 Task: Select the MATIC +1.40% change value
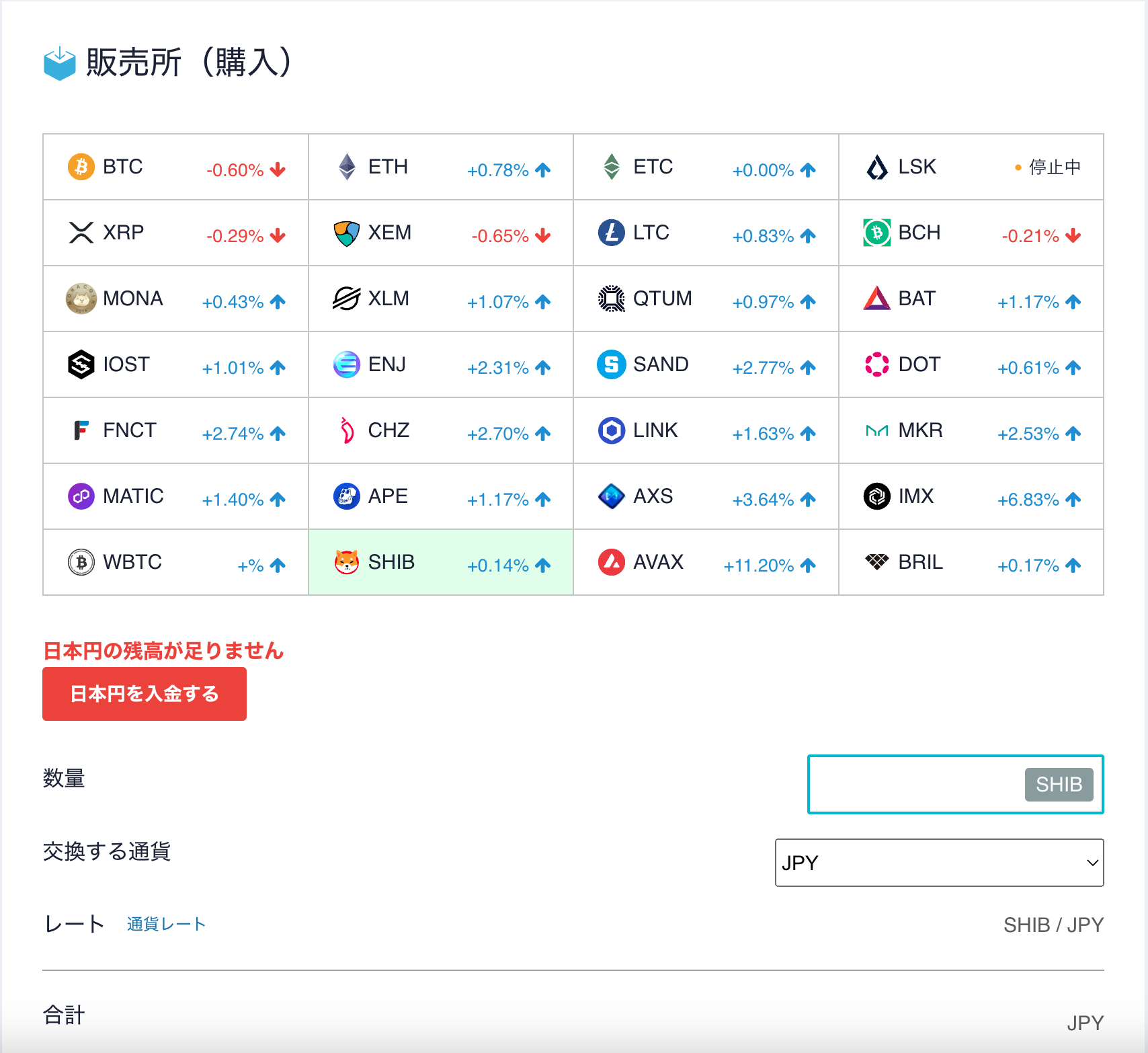point(233,500)
